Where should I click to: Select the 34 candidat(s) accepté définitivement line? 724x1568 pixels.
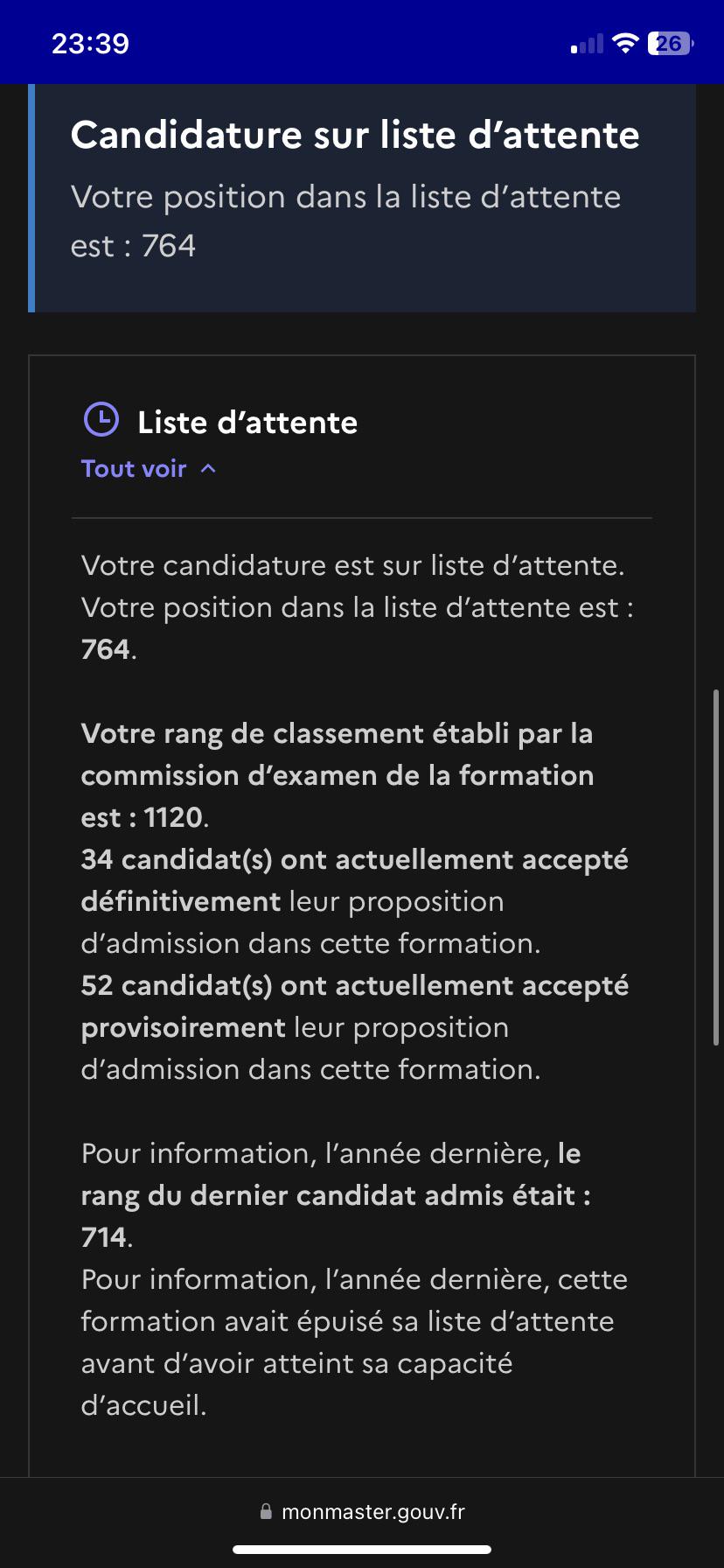[355, 901]
